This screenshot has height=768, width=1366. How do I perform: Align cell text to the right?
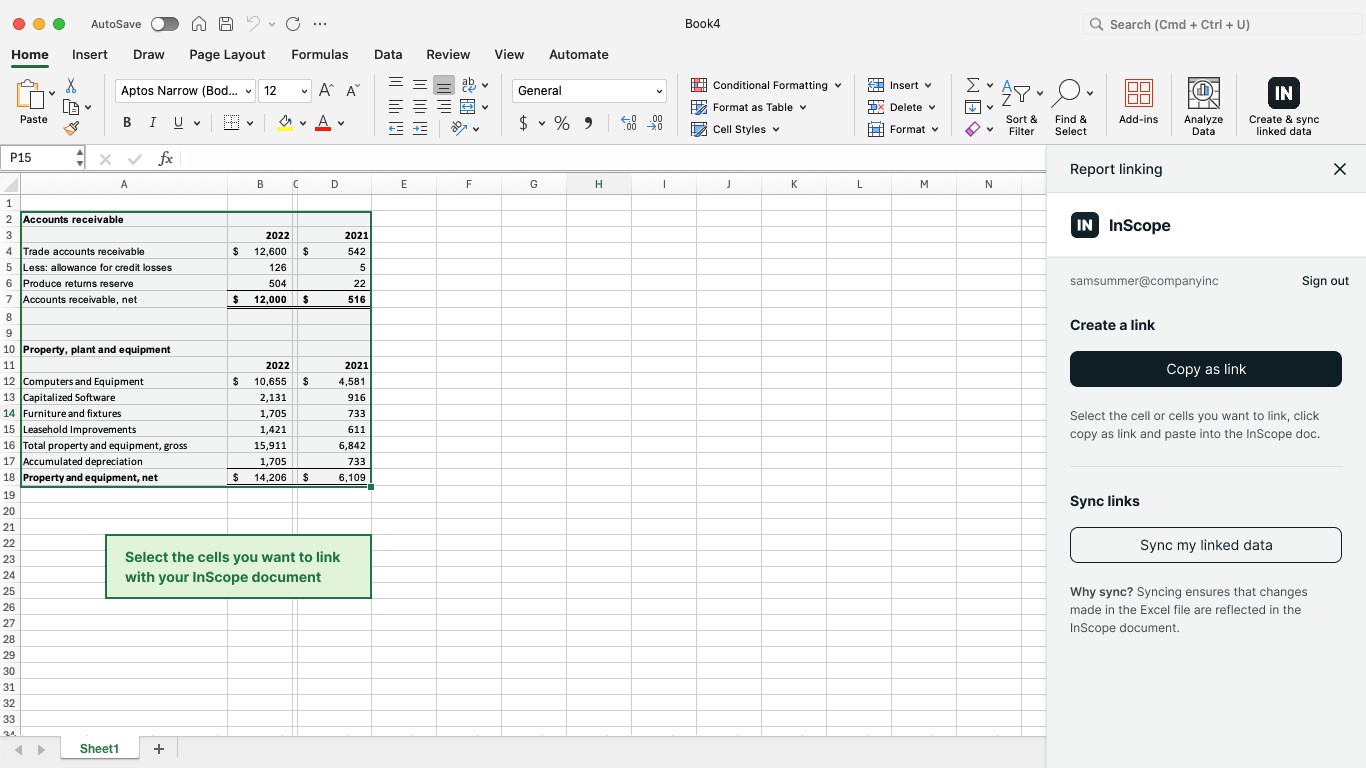coord(444,106)
